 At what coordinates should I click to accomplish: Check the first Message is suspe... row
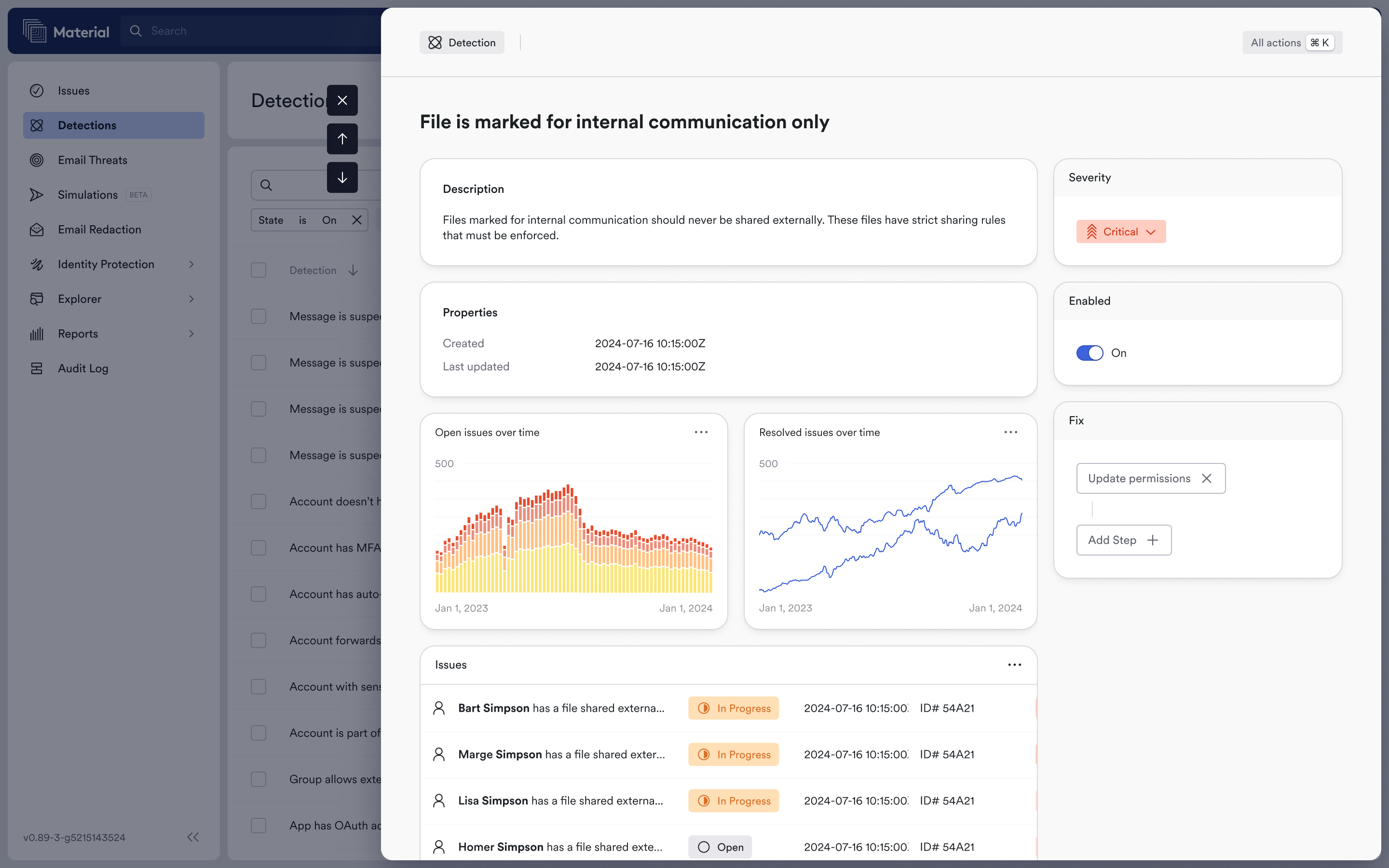point(259,316)
